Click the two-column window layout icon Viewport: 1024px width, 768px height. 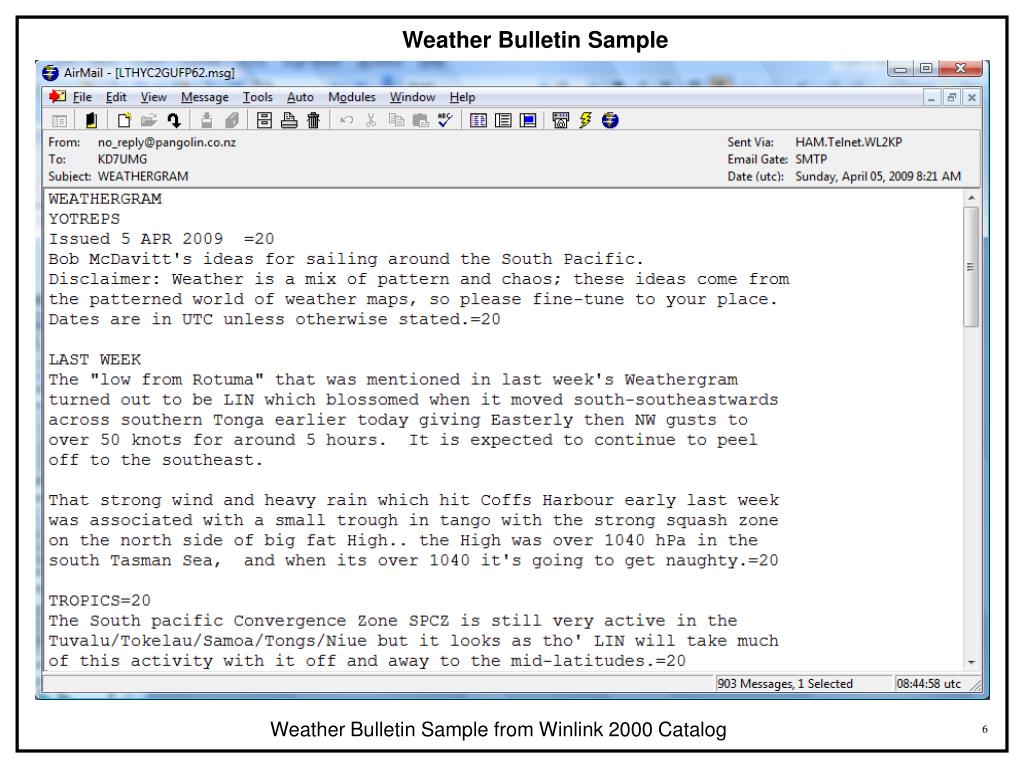[x=478, y=120]
